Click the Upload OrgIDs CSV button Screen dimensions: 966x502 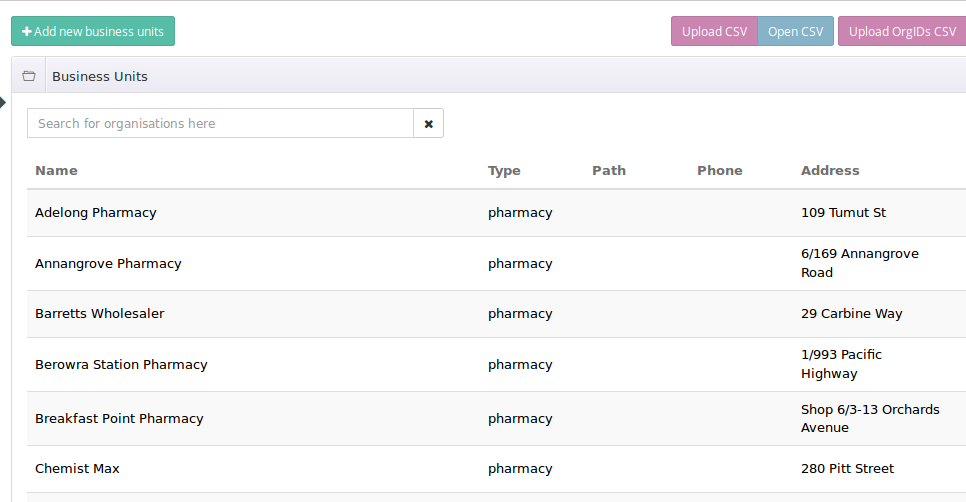(902, 31)
